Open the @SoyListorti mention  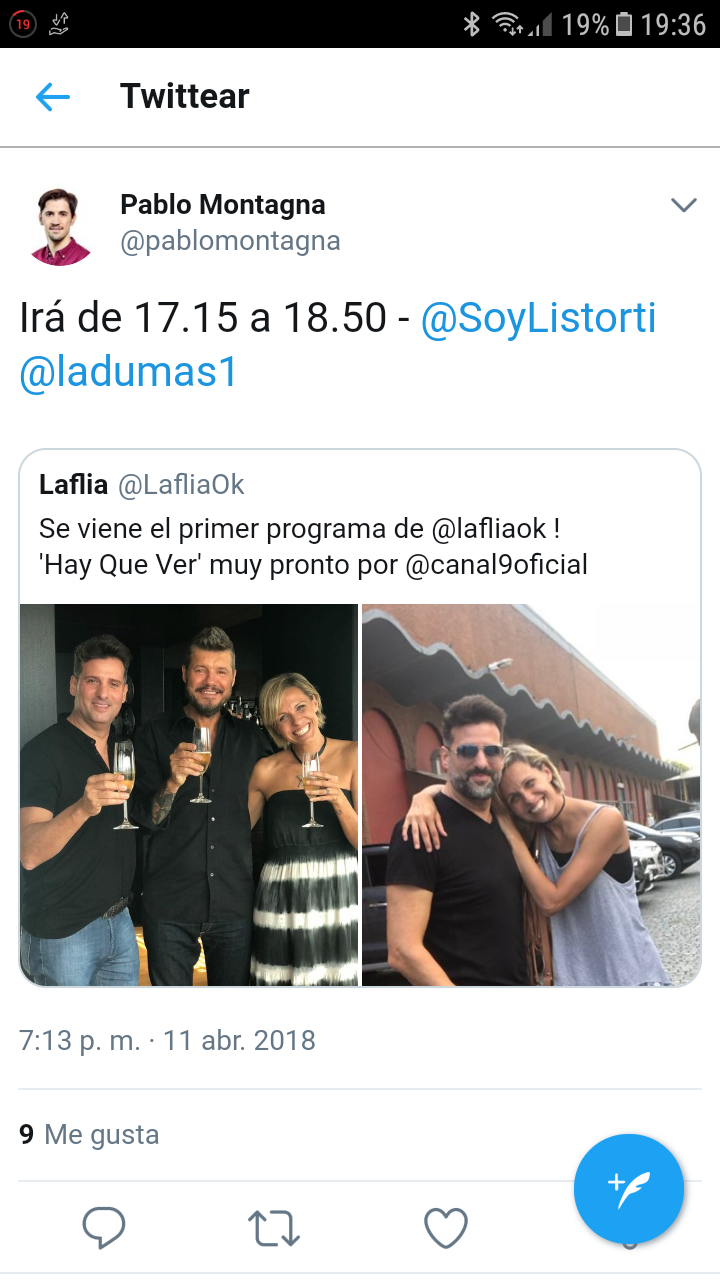[x=538, y=319]
